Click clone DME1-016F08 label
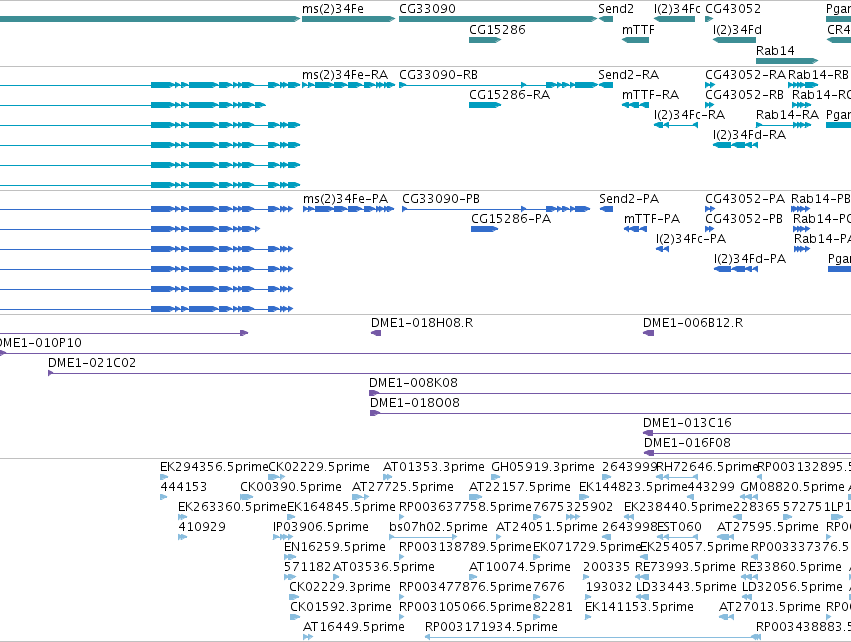The height and width of the screenshot is (642, 851). [x=687, y=442]
